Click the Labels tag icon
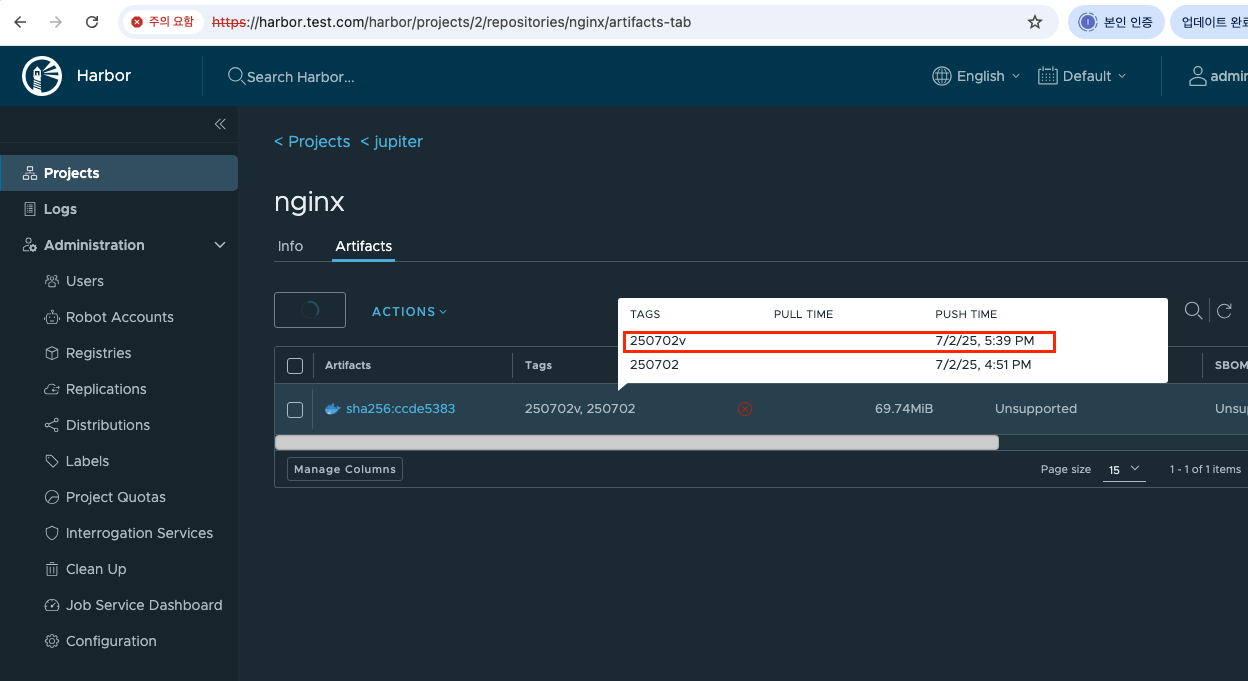Viewport: 1248px width, 681px height. tap(52, 461)
